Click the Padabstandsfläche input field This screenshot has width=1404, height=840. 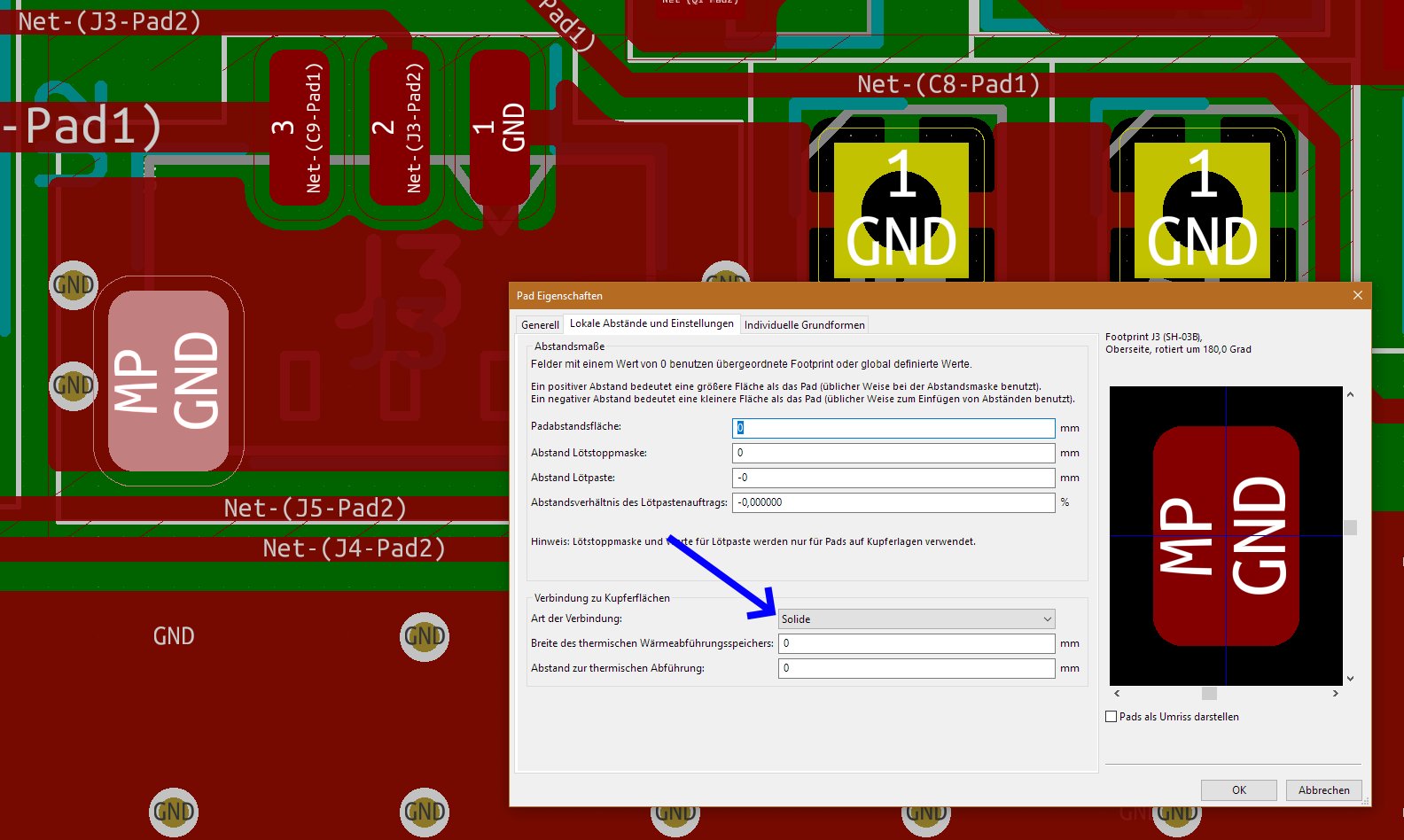click(x=893, y=428)
